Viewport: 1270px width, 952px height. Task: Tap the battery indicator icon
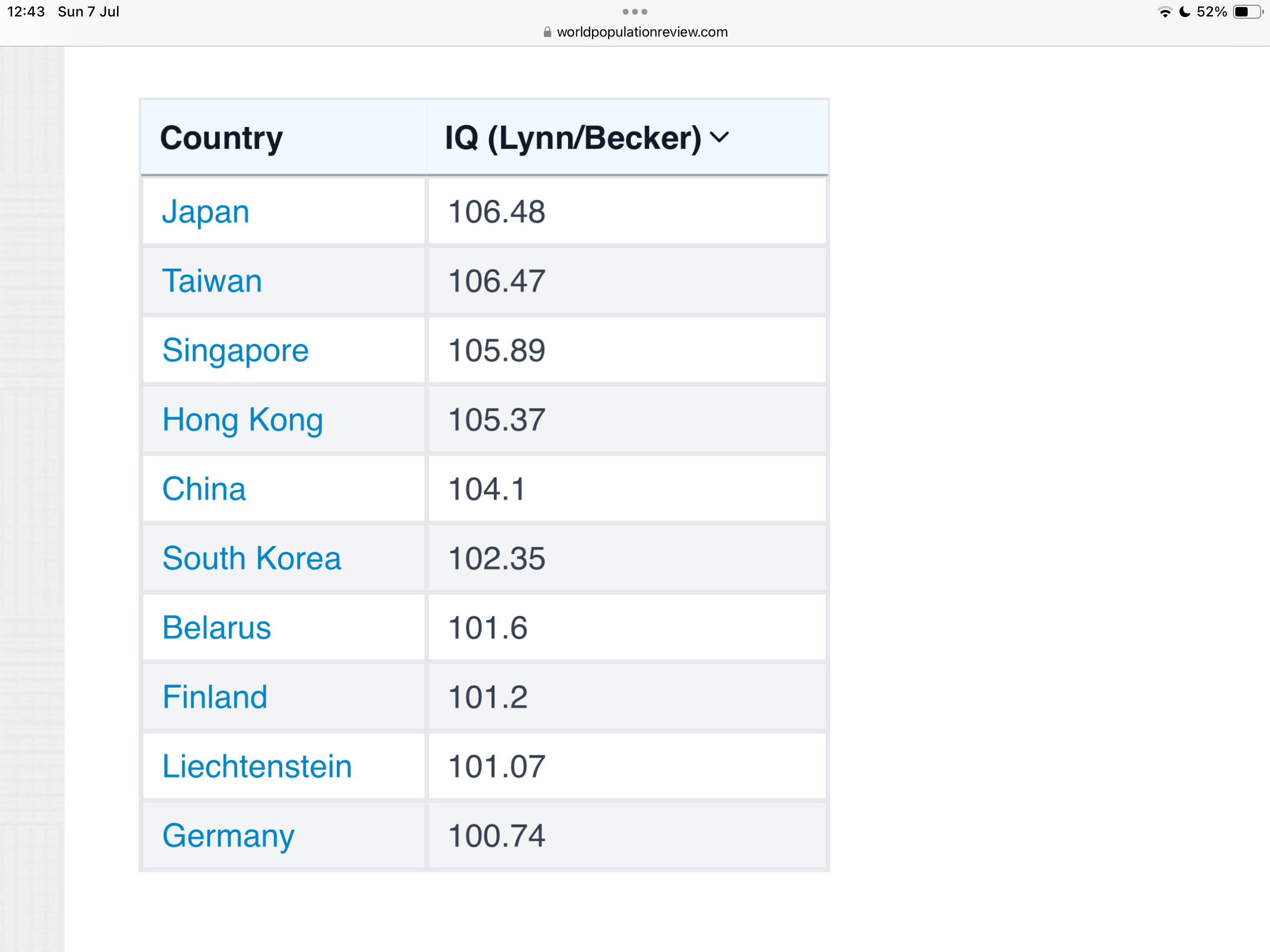point(1247,12)
